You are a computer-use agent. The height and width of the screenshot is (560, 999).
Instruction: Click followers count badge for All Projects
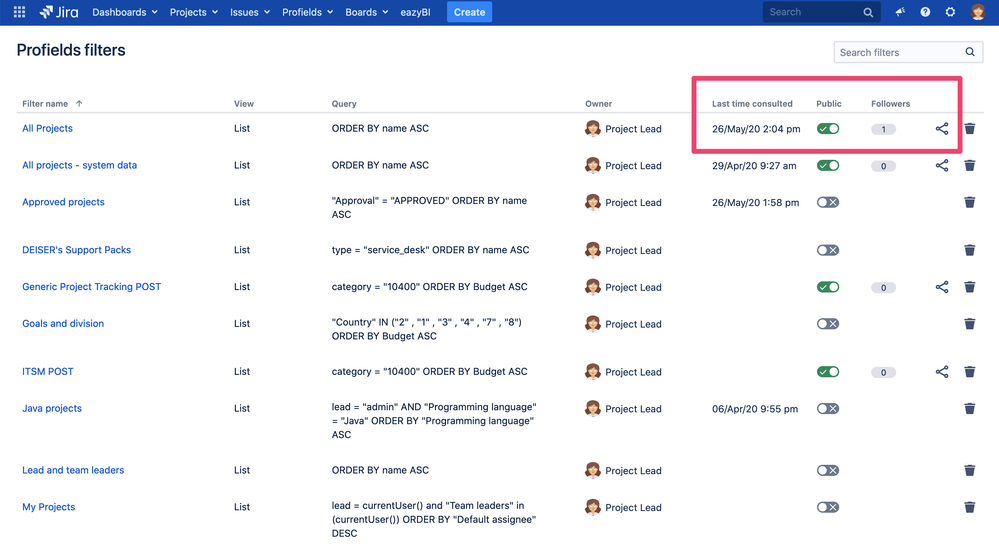[x=883, y=129]
